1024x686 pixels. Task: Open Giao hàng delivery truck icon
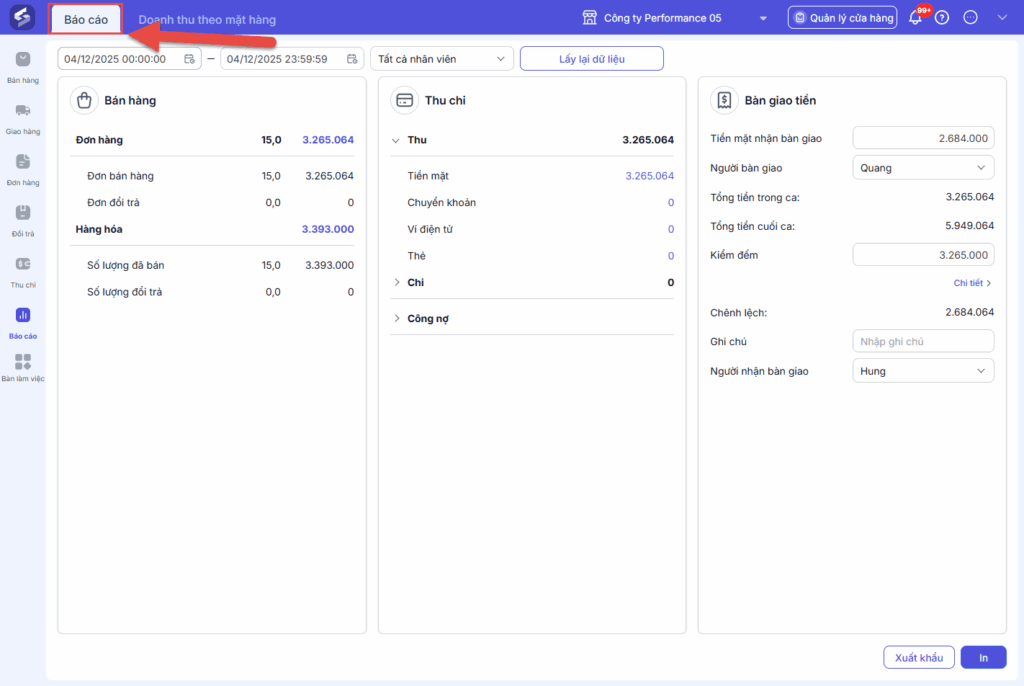(23, 111)
